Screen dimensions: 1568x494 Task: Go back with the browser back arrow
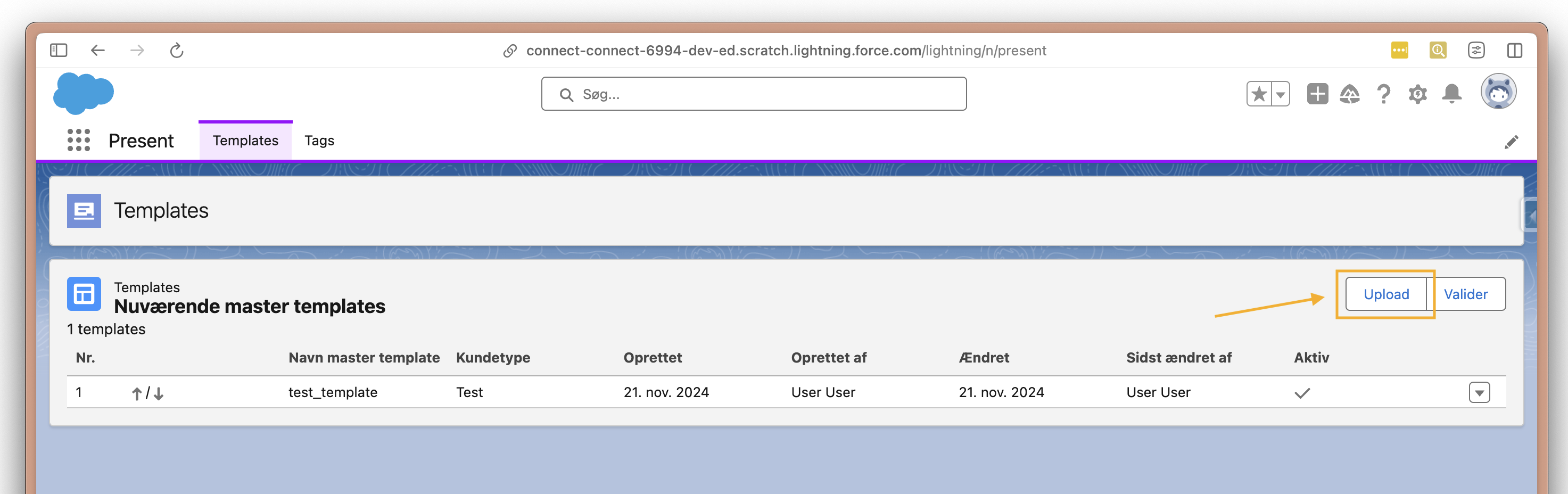coord(97,50)
